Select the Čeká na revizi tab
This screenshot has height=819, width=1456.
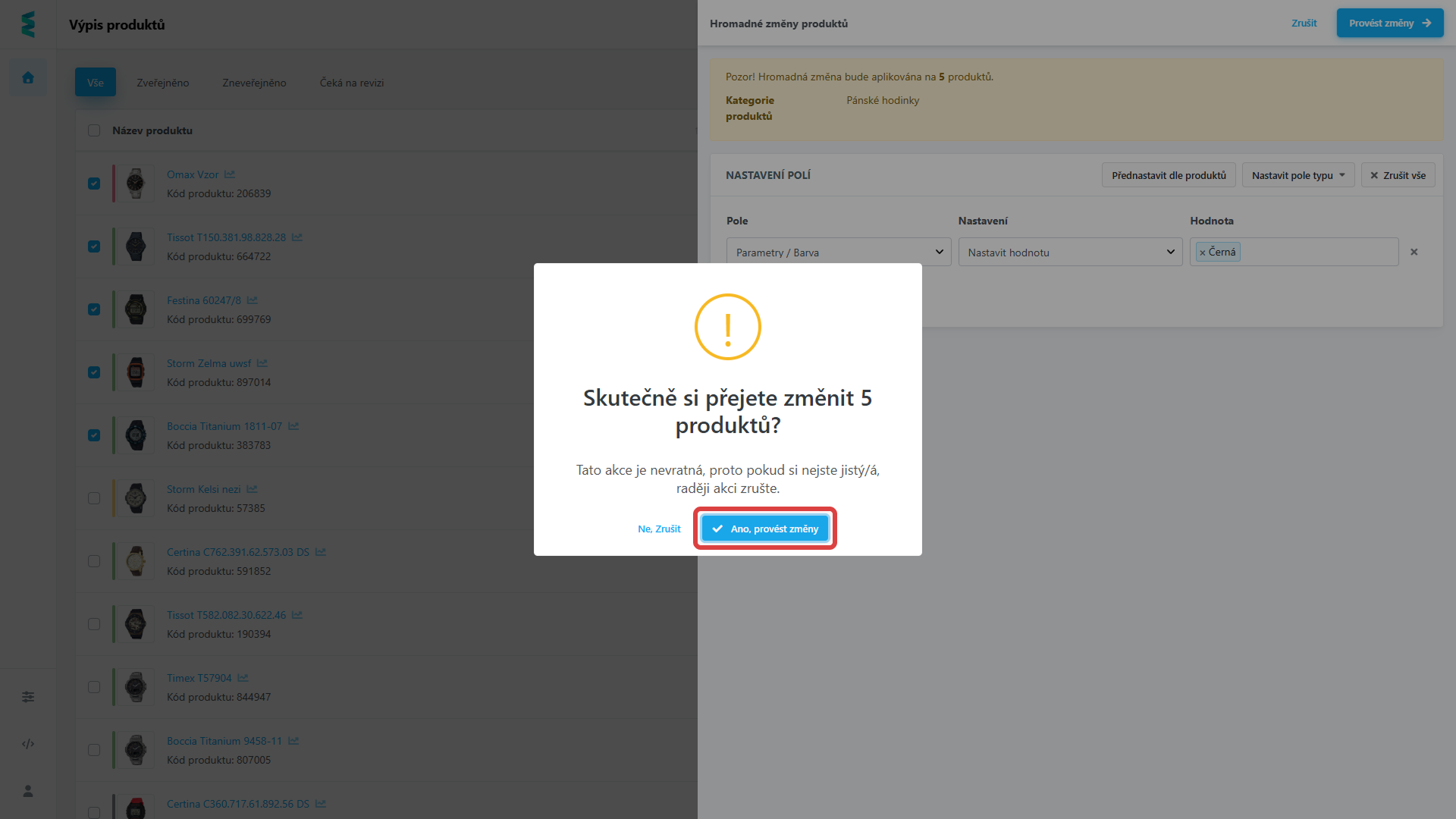[x=351, y=83]
